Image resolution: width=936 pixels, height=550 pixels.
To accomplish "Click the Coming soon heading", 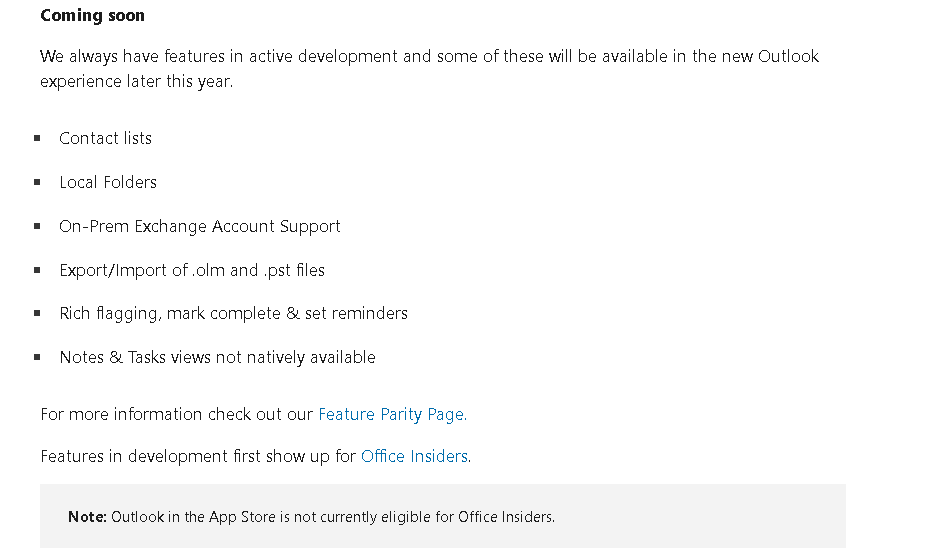I will click(93, 16).
